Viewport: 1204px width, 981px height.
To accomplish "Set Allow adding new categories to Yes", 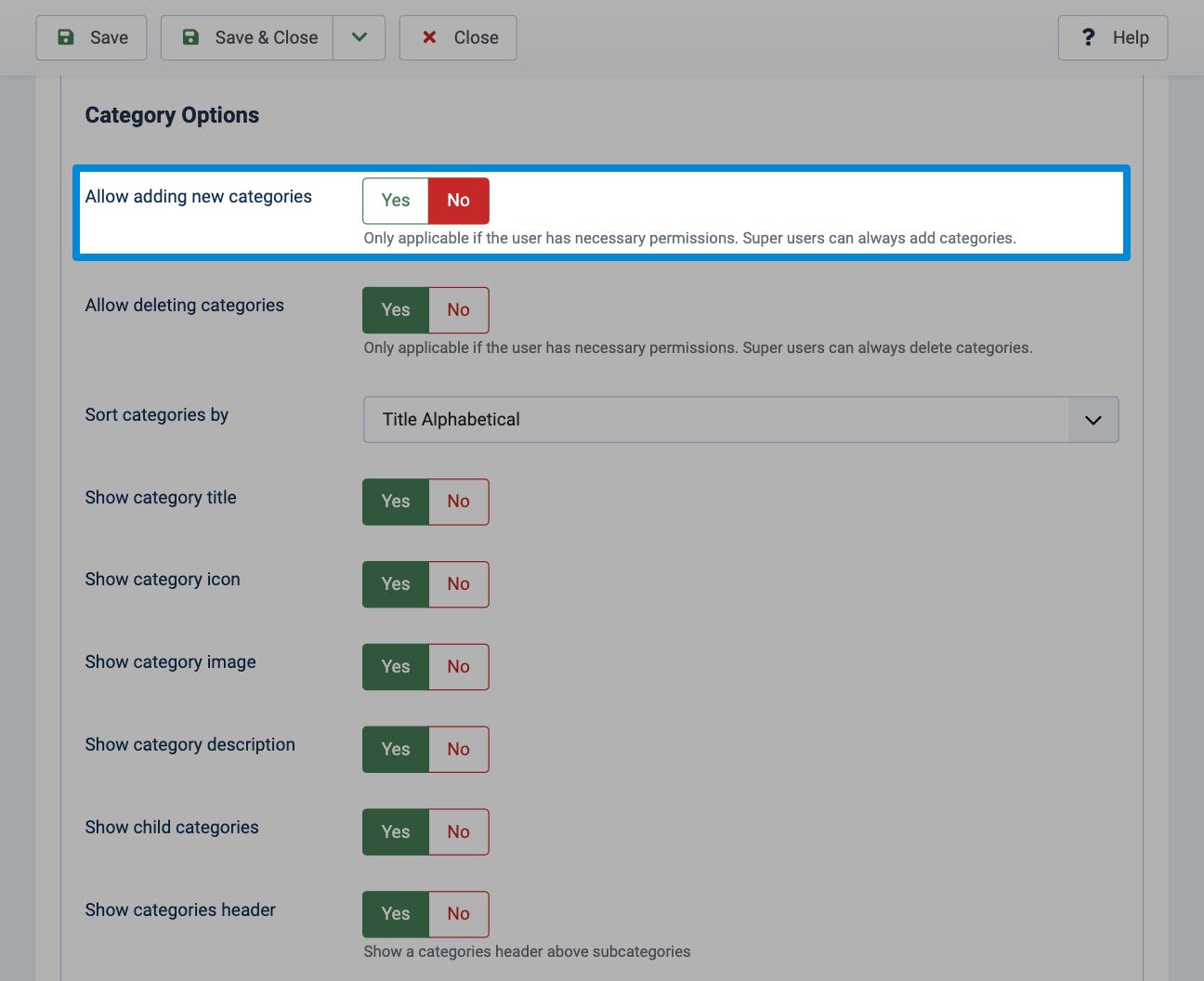I will (396, 201).
